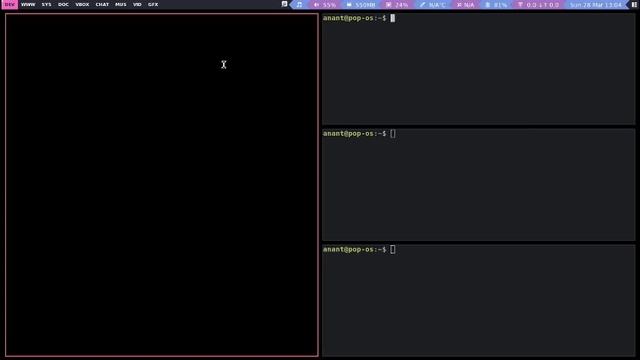This screenshot has width=640, height=360.
Task: Switch to the GFX workspace
Action: coord(153,4)
